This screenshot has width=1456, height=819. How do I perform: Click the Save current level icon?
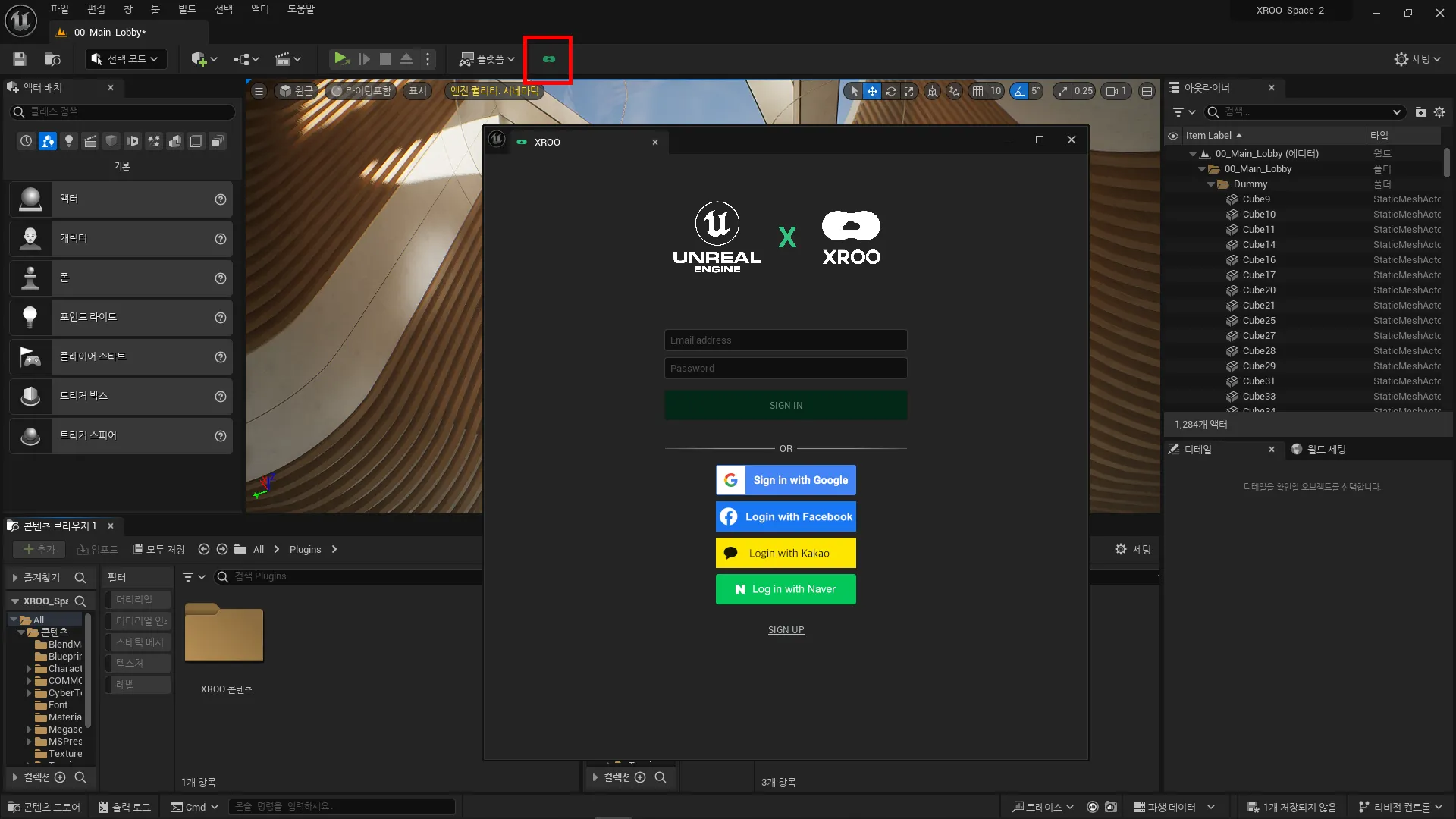[x=20, y=59]
